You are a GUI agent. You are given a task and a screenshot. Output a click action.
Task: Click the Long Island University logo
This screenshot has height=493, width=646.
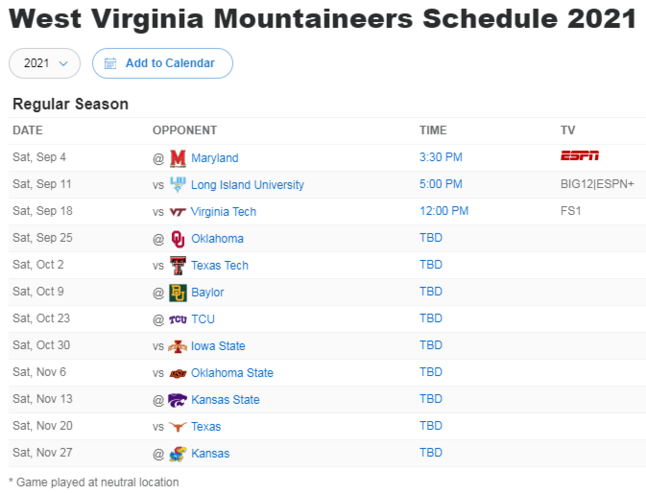(178, 185)
